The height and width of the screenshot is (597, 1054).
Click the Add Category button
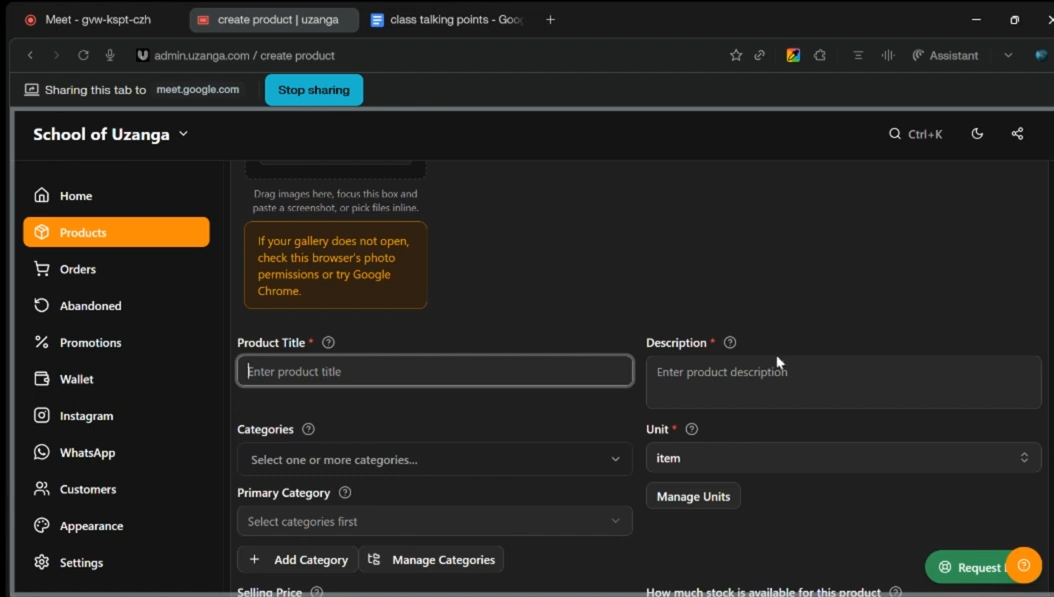tap(298, 559)
